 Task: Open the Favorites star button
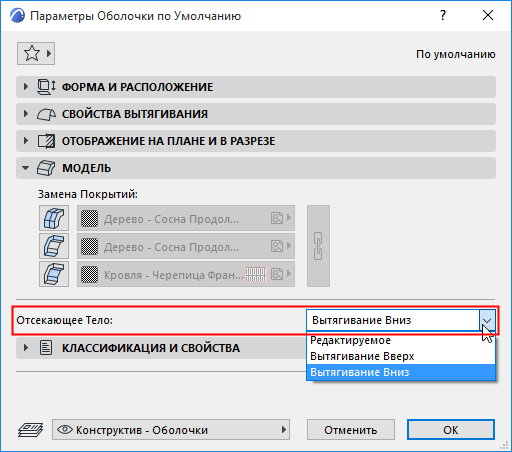[x=36, y=53]
